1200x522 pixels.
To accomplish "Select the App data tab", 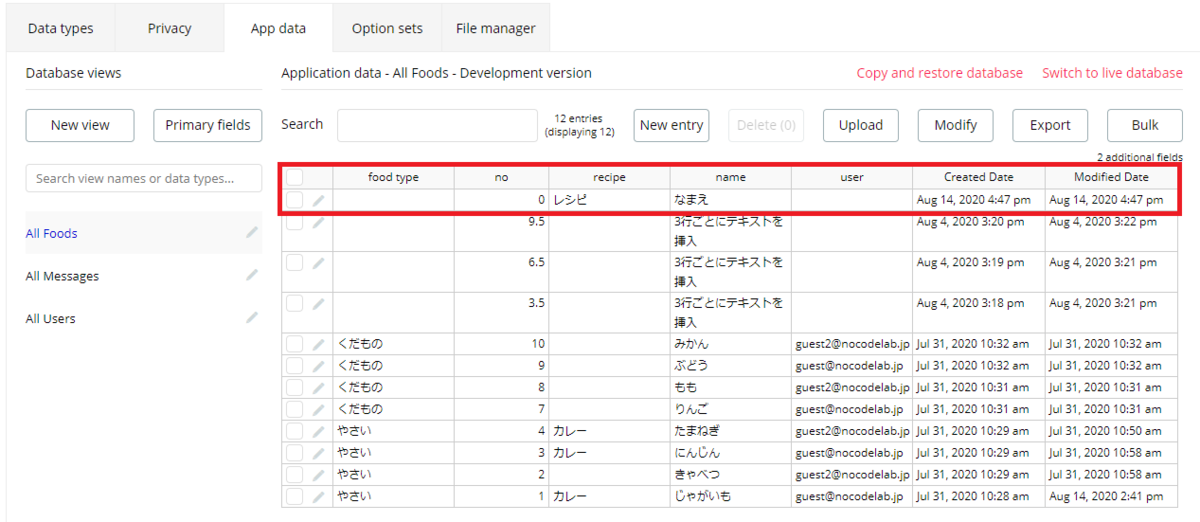I will (x=278, y=28).
